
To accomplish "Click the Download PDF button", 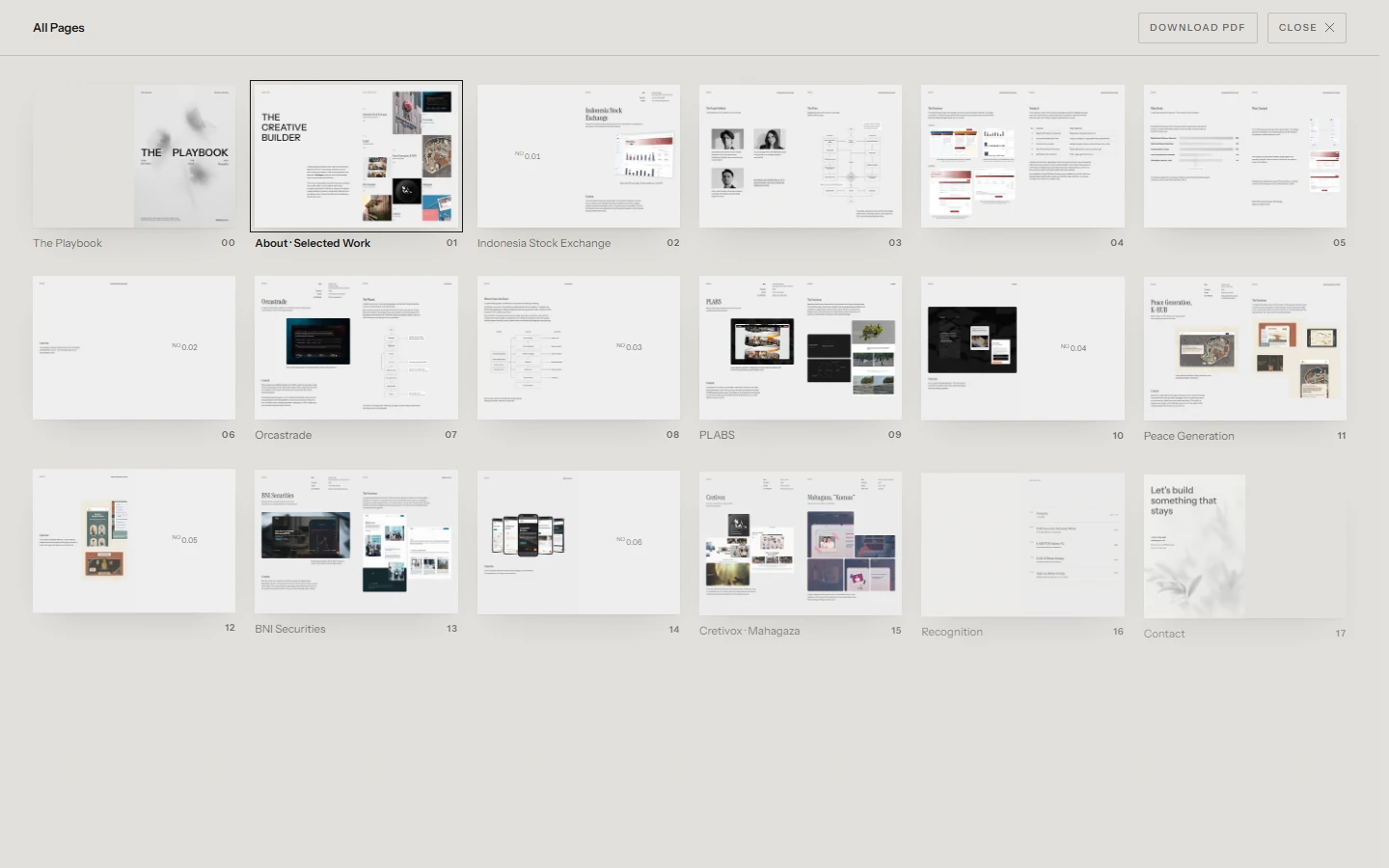I will (1197, 28).
